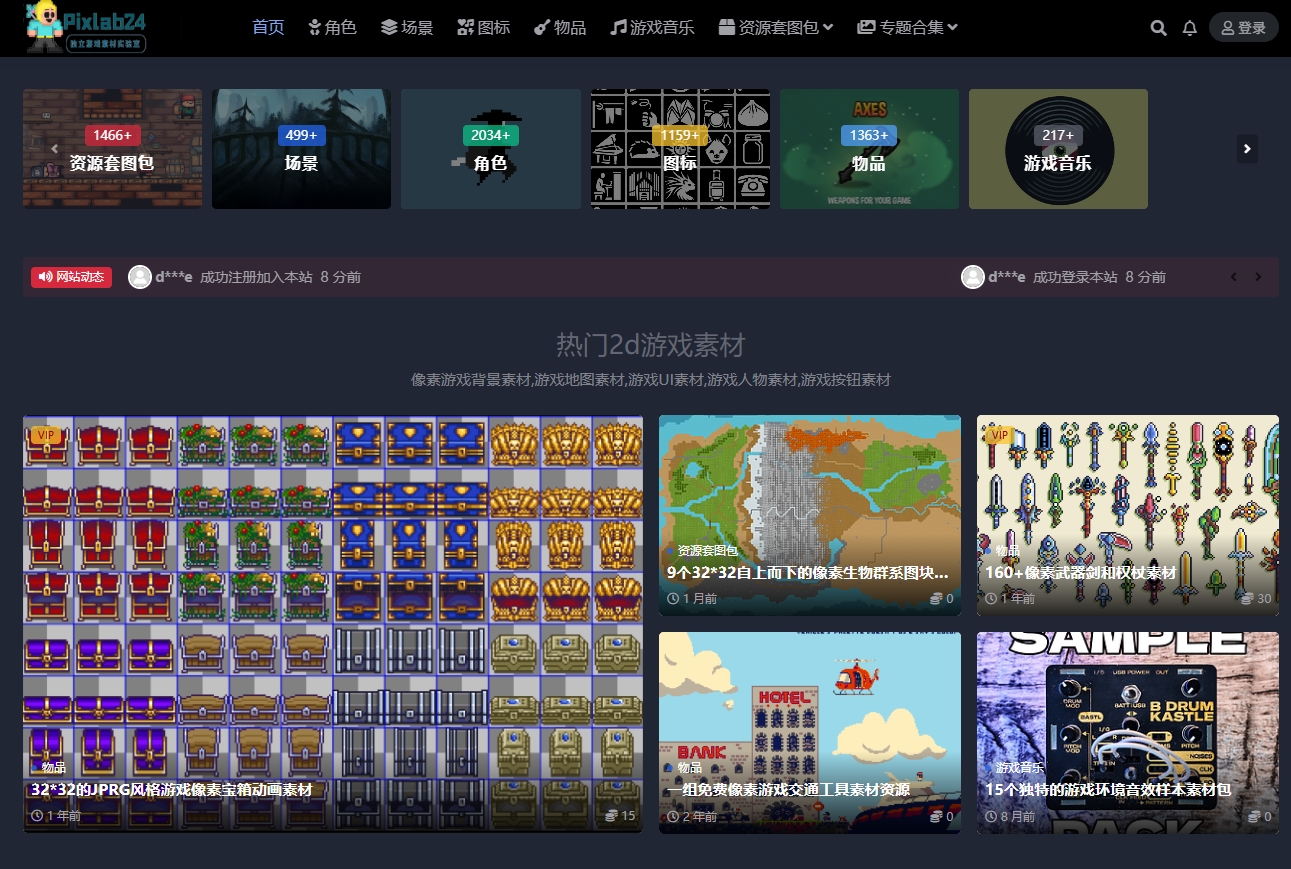Expand the 专题合集 dropdown

click(x=906, y=27)
